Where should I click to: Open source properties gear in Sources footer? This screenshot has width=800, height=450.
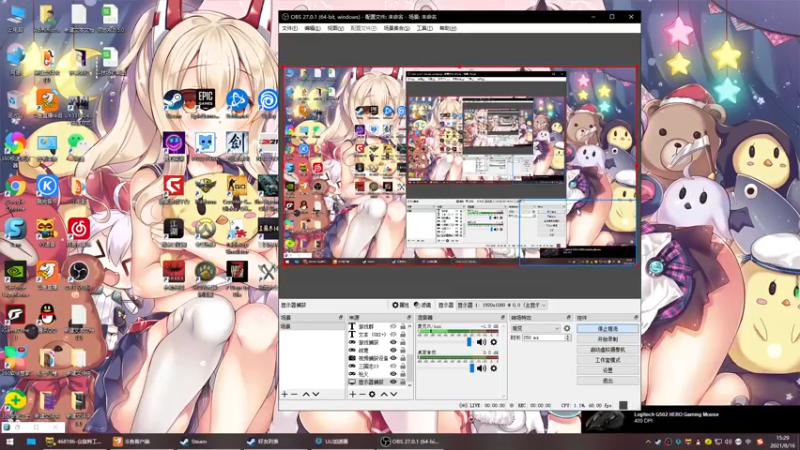[372, 394]
